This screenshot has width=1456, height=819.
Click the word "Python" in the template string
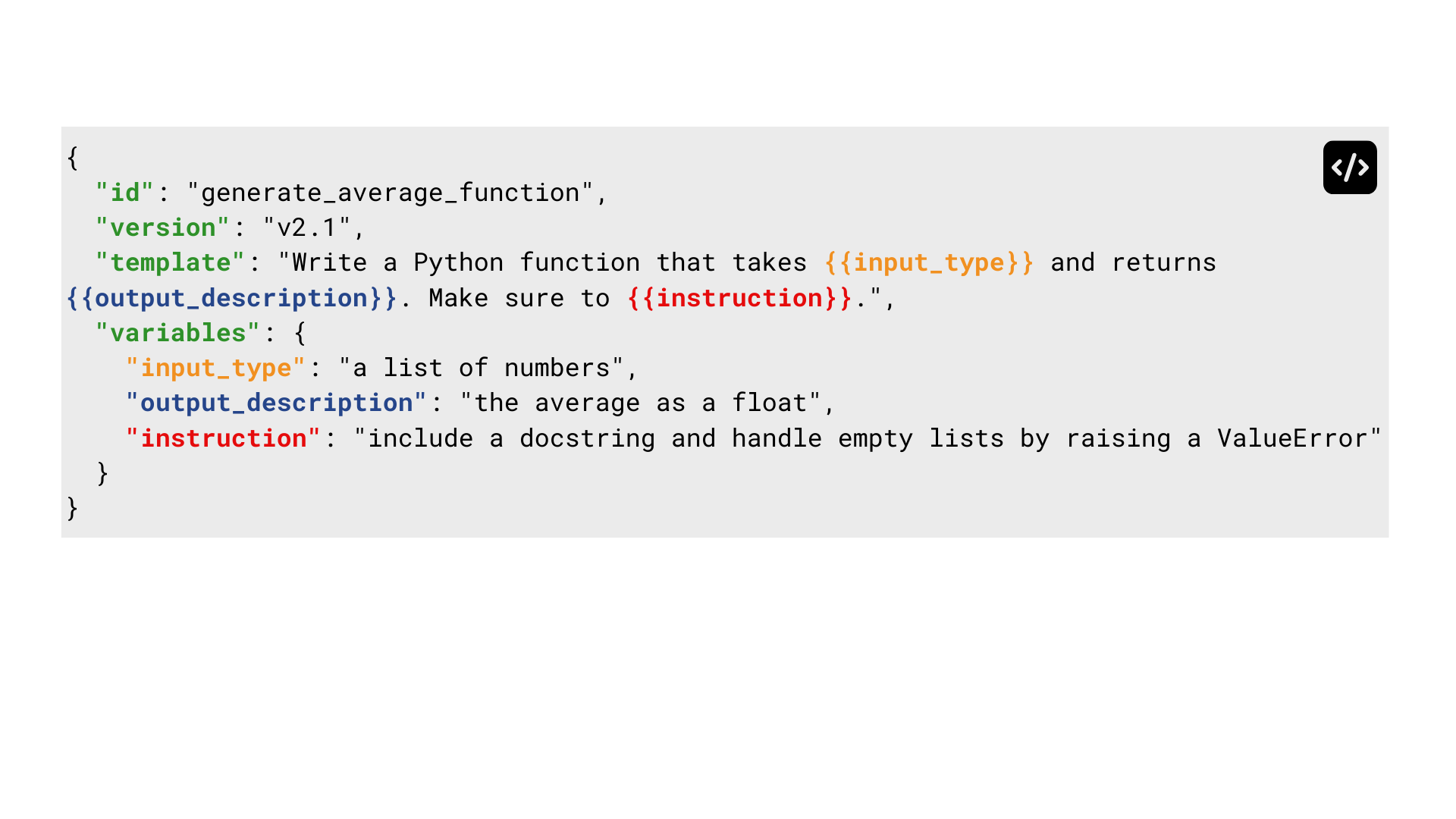458,262
